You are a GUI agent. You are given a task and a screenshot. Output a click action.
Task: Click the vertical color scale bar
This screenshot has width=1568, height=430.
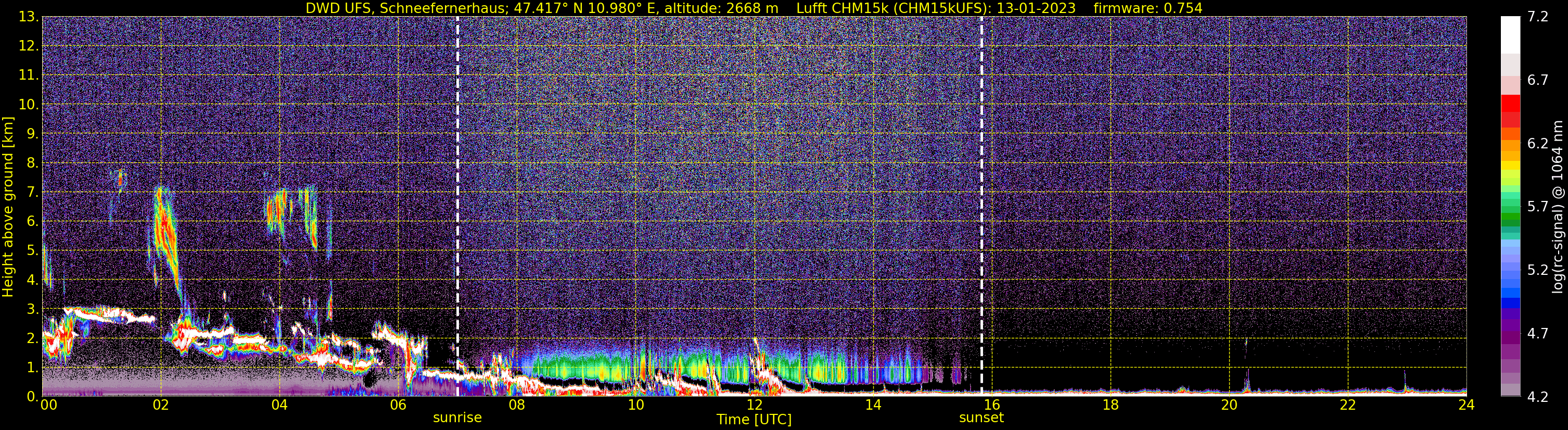pos(1510,207)
